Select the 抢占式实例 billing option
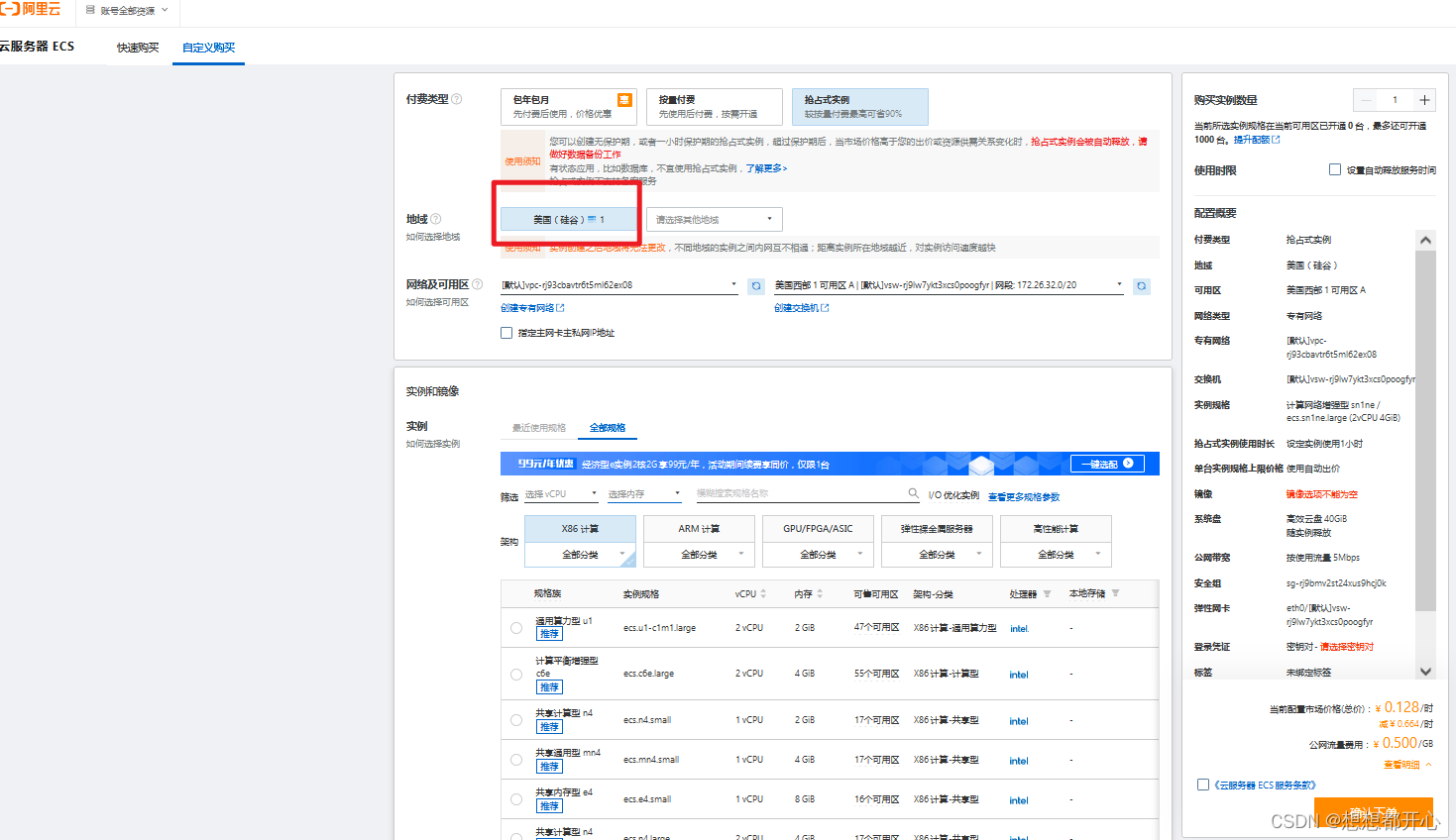The height and width of the screenshot is (840, 1456). [x=859, y=106]
